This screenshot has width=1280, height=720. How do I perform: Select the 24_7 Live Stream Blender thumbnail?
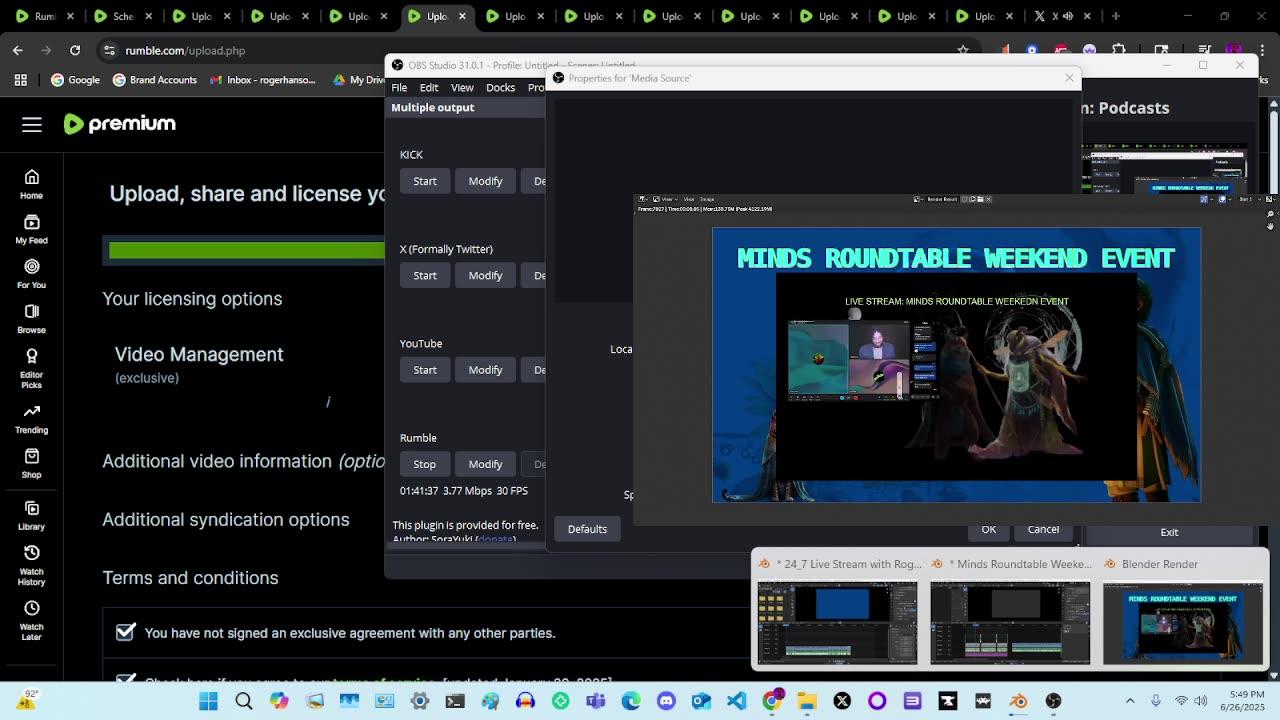coord(837,611)
